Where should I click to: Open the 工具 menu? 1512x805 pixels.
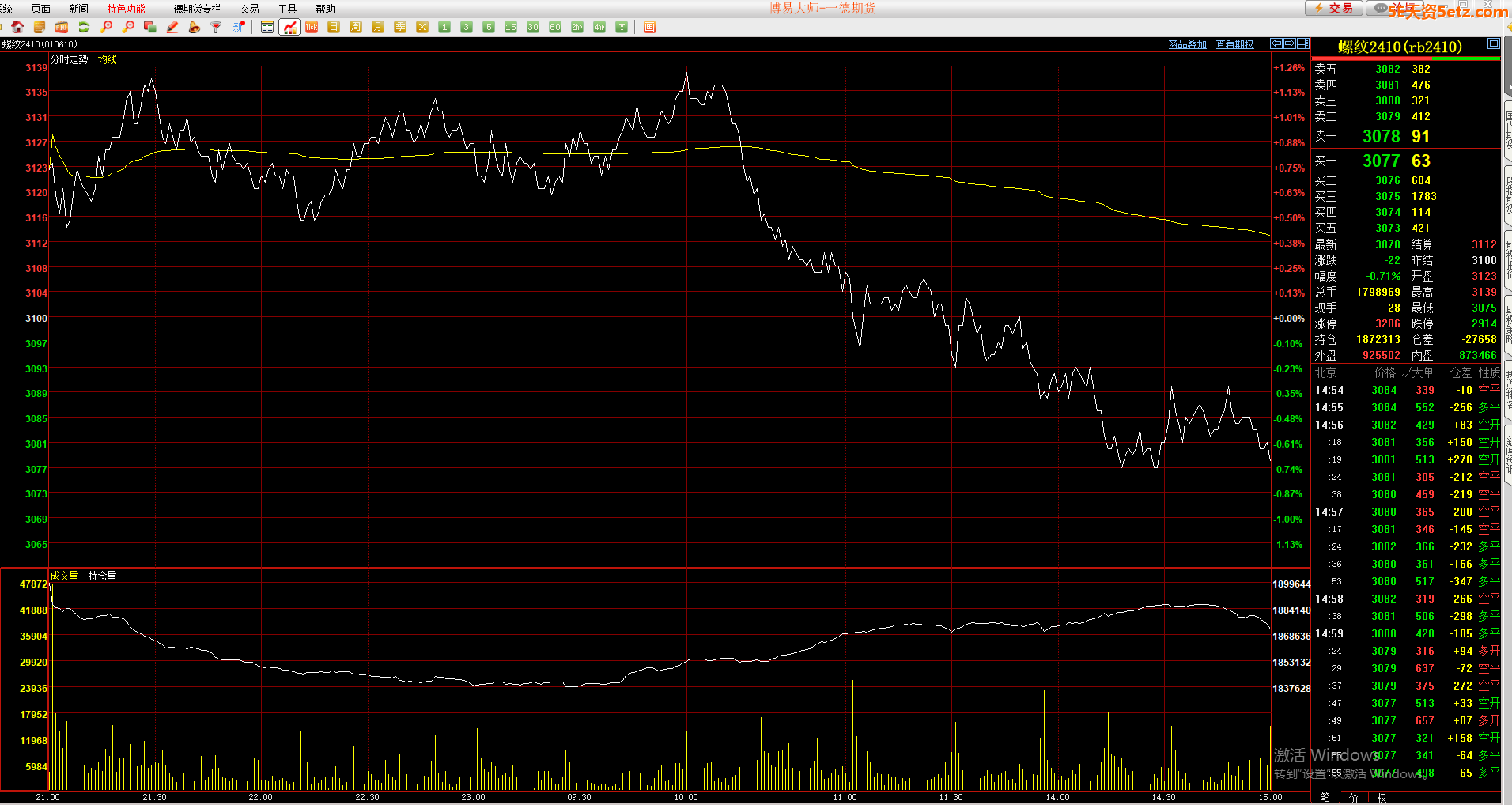(x=287, y=9)
